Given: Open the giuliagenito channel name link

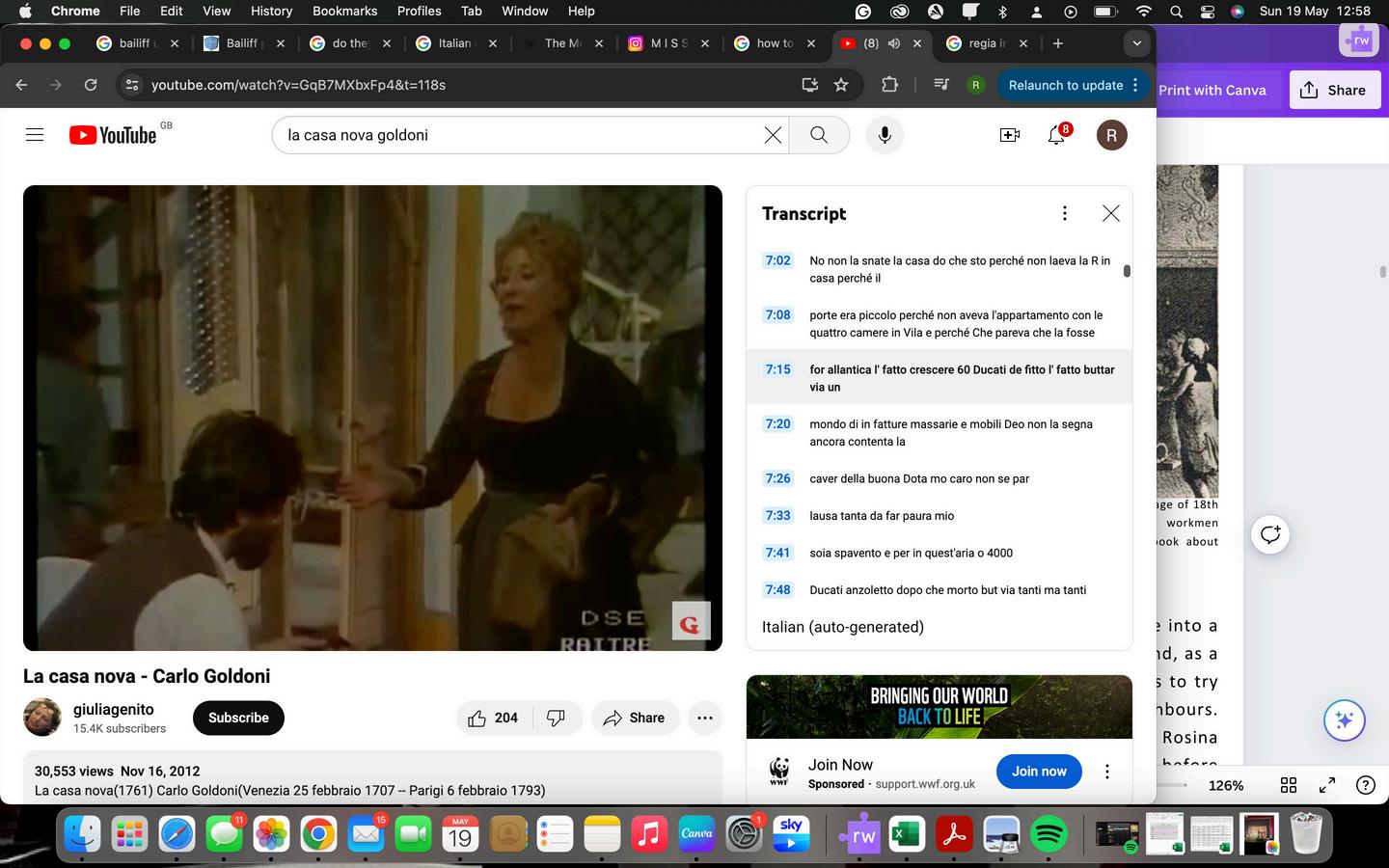Looking at the screenshot, I should (x=114, y=709).
